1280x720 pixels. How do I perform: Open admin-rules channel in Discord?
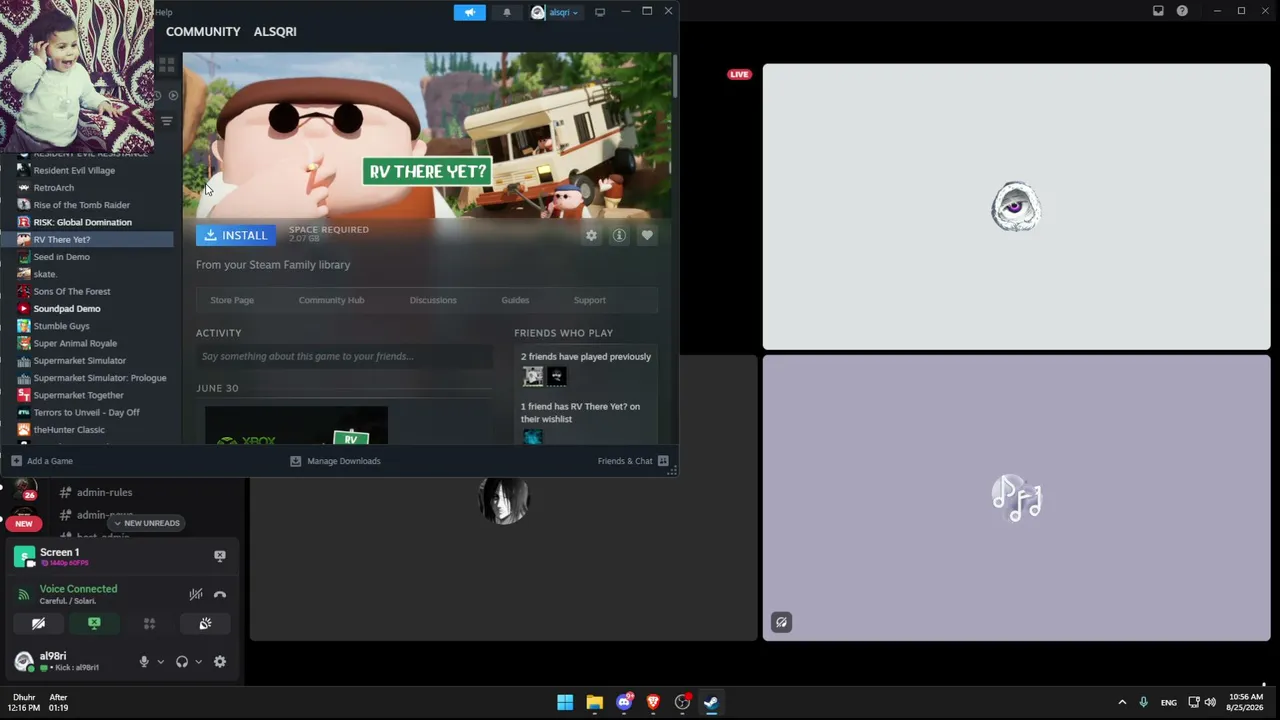click(x=104, y=492)
